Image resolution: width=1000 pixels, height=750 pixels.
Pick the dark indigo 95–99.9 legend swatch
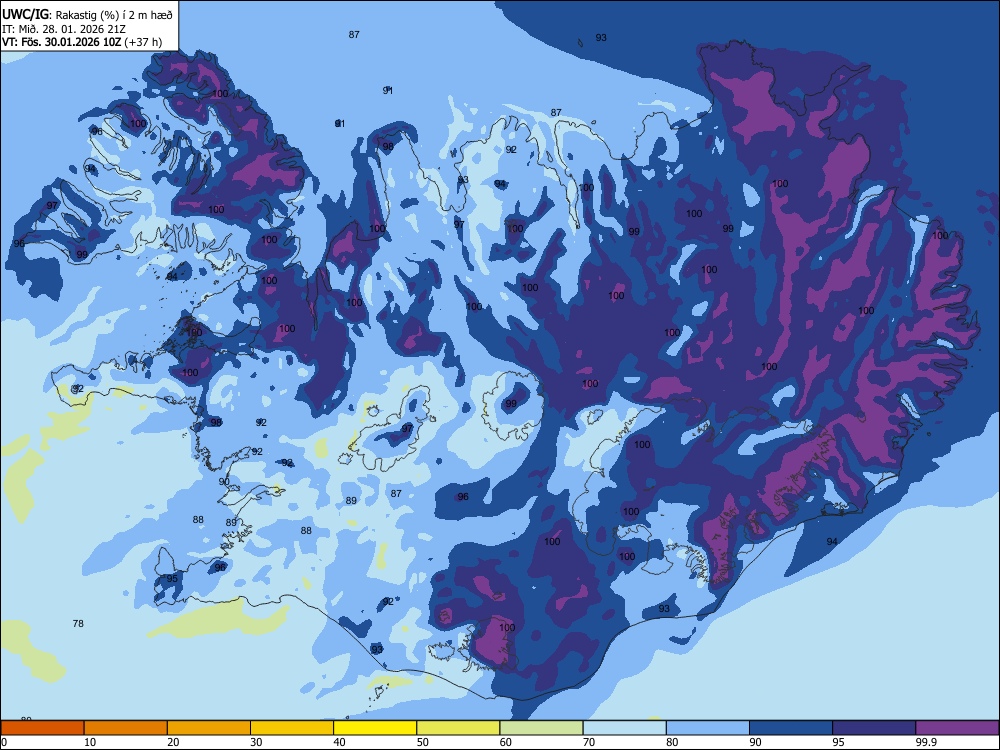click(x=874, y=728)
